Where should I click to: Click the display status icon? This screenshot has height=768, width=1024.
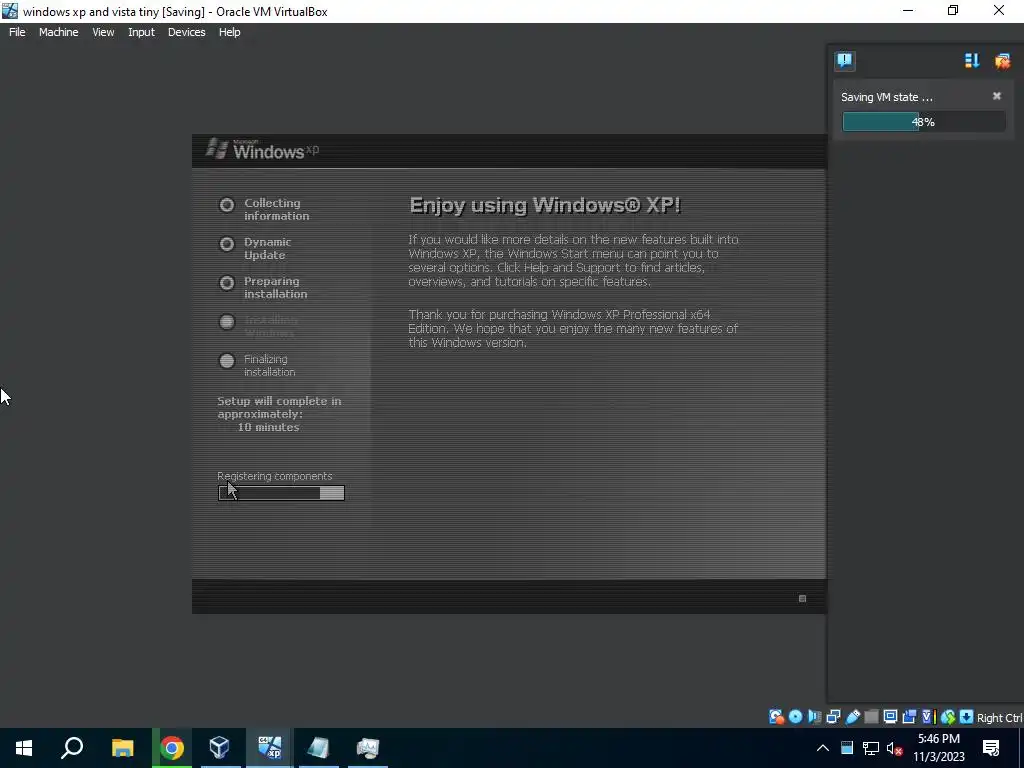click(890, 717)
